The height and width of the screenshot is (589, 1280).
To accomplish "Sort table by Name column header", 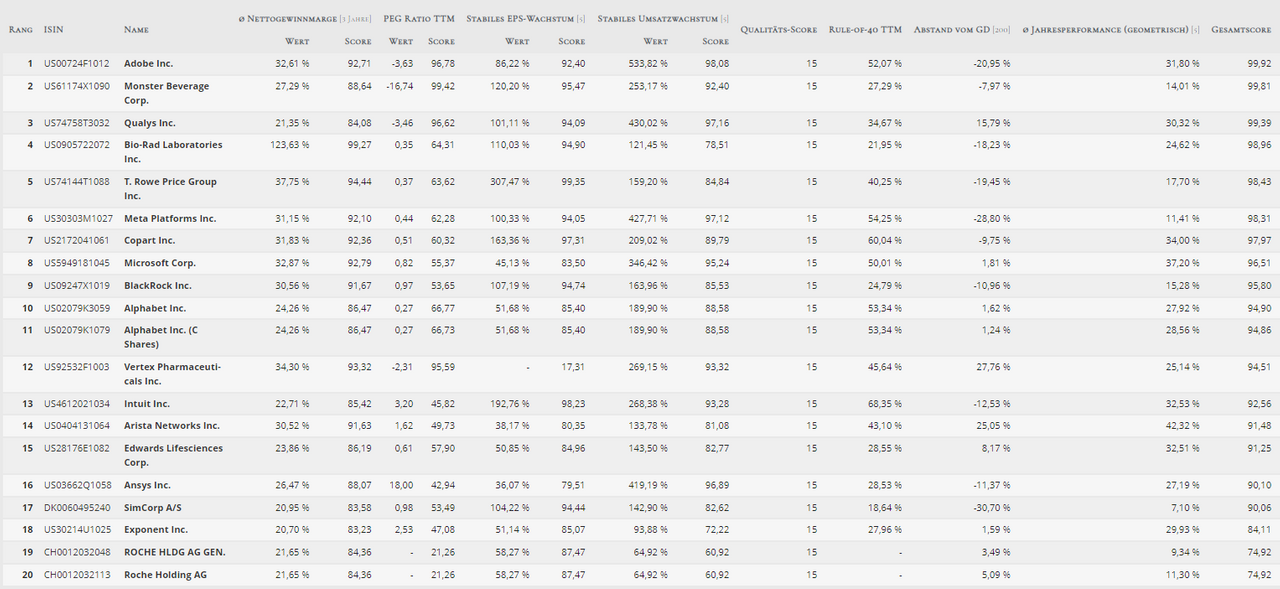I will 136,30.
